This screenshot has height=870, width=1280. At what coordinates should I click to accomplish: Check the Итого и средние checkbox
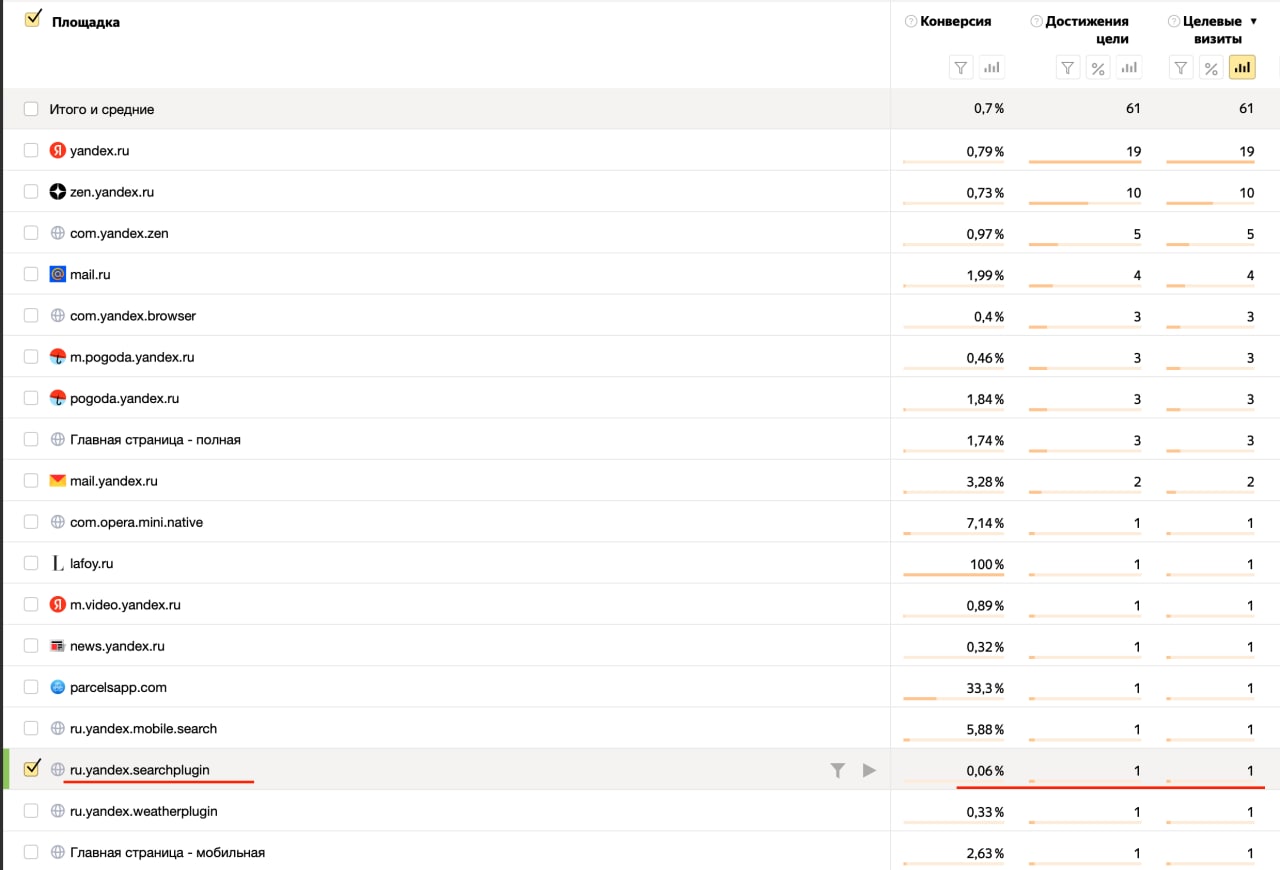pyautogui.click(x=31, y=109)
